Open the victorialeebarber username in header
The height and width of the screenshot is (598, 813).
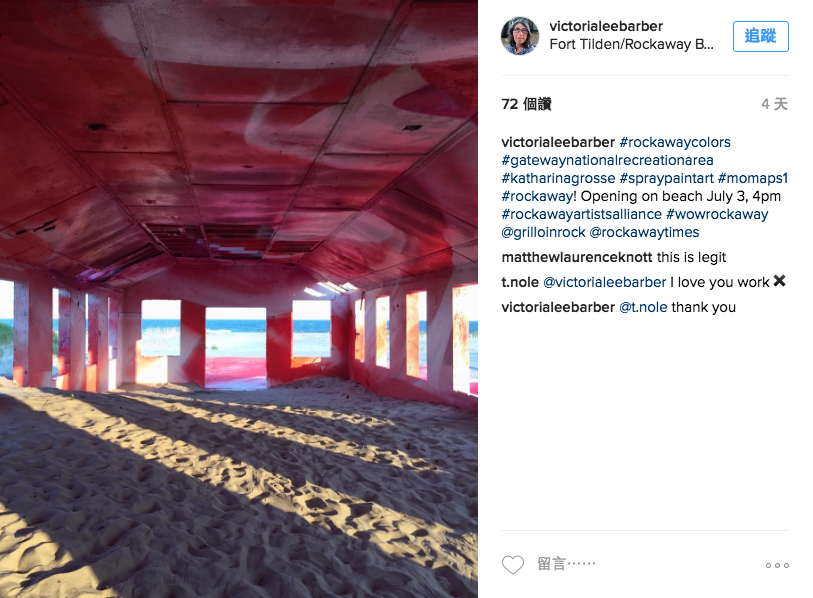[x=606, y=26]
